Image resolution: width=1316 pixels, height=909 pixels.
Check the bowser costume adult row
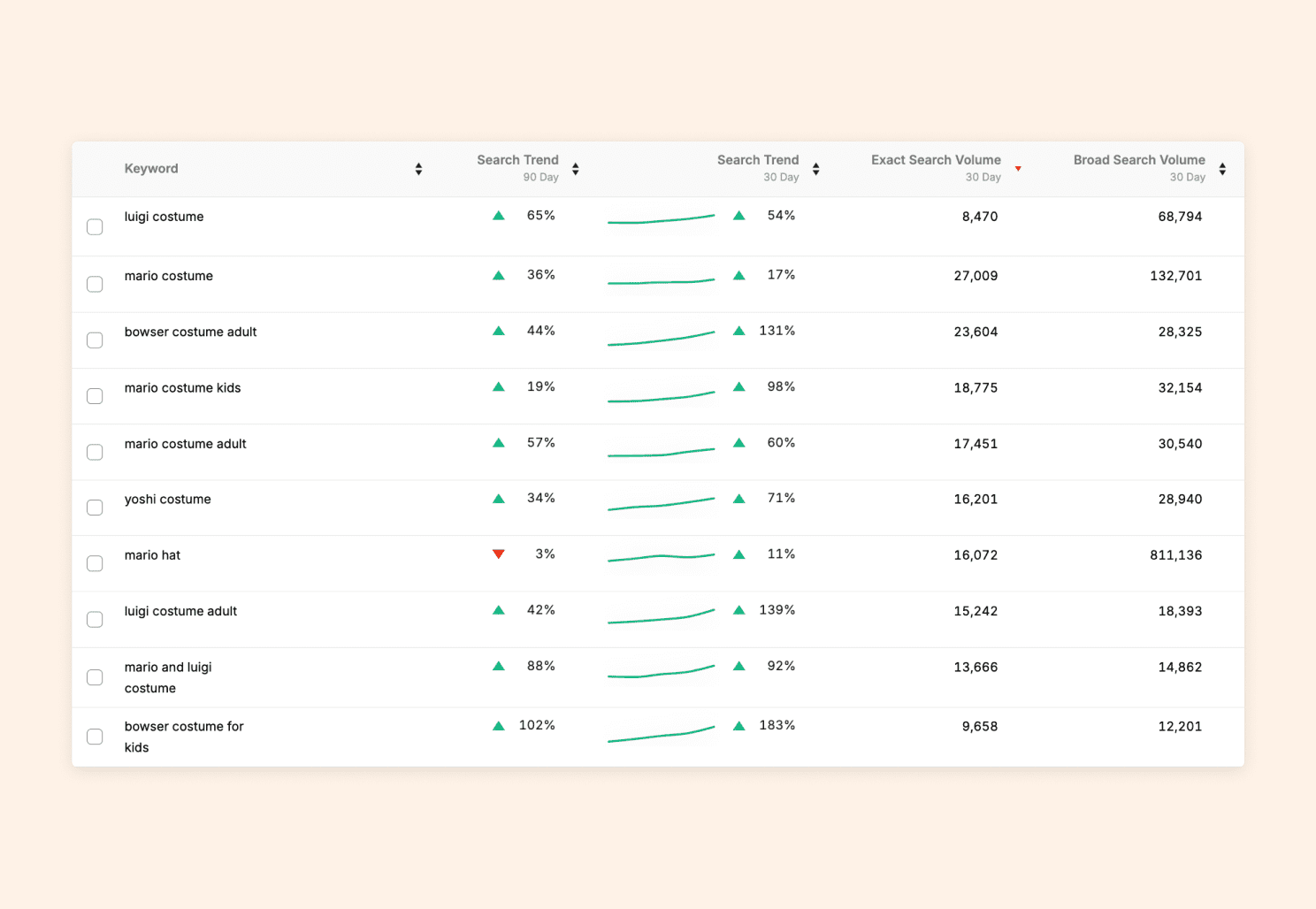tap(95, 340)
